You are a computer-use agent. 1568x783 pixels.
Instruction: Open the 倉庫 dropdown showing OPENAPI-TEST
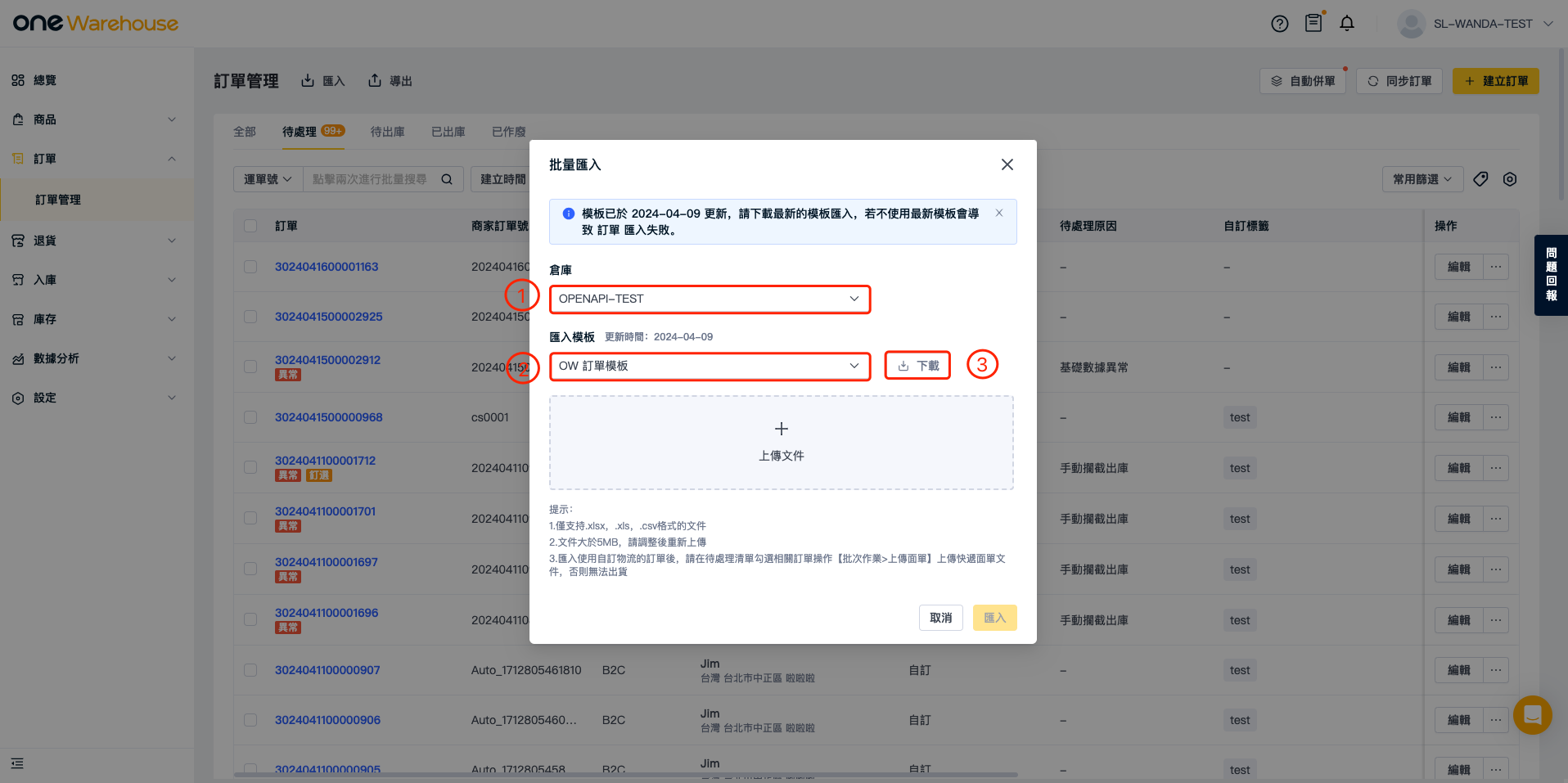(710, 299)
